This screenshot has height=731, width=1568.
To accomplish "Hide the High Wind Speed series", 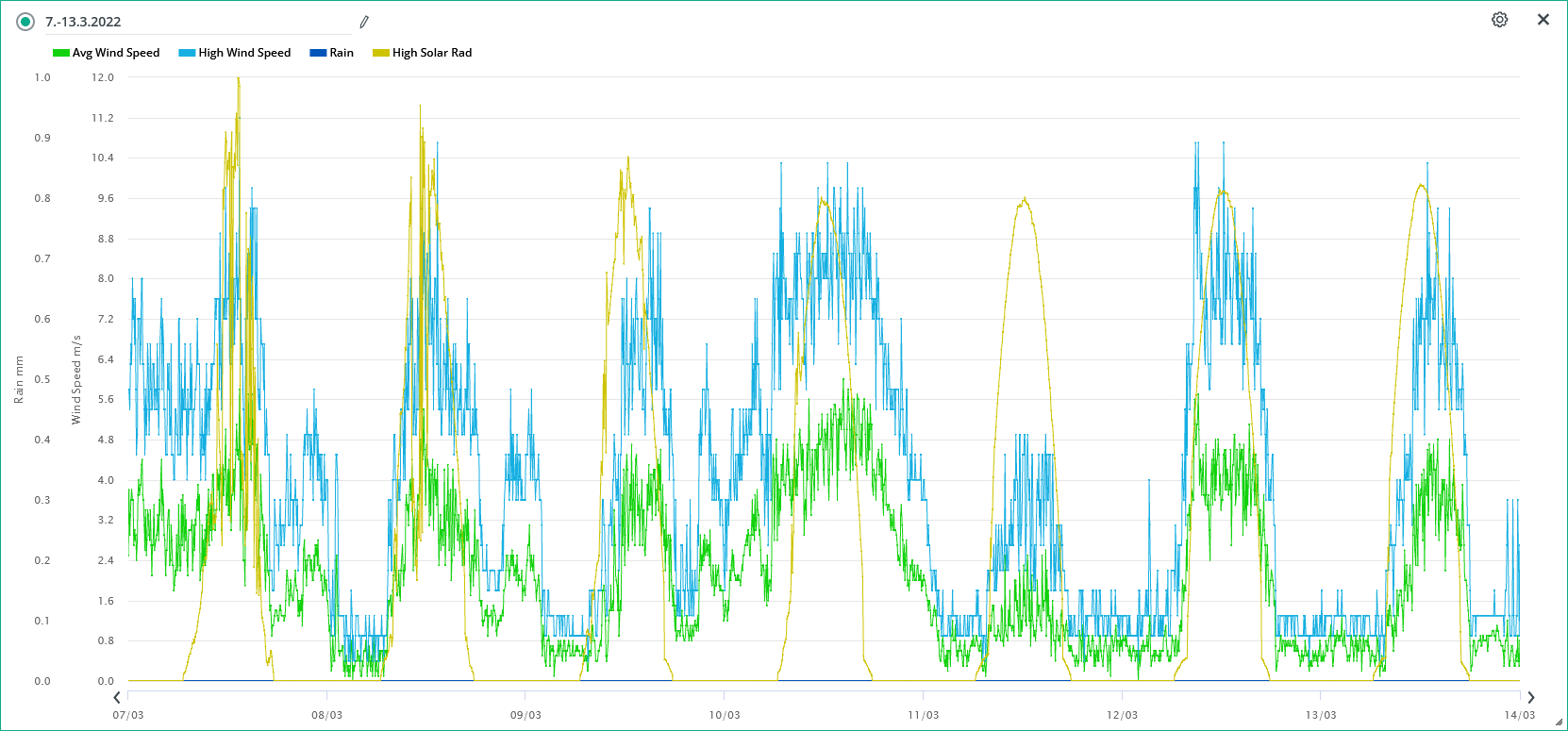I will pos(244,53).
